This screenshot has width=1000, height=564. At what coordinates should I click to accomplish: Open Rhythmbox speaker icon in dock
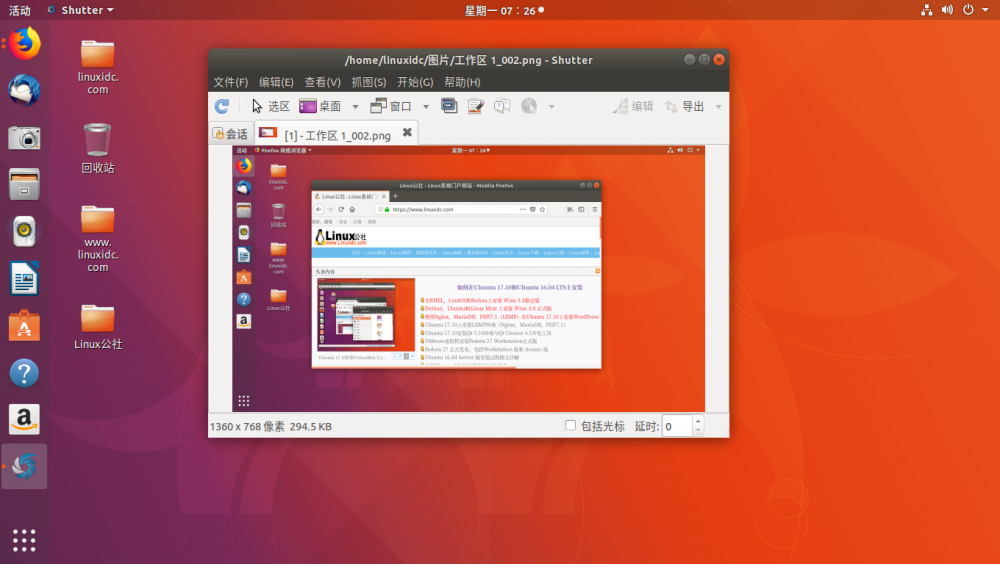[x=24, y=231]
